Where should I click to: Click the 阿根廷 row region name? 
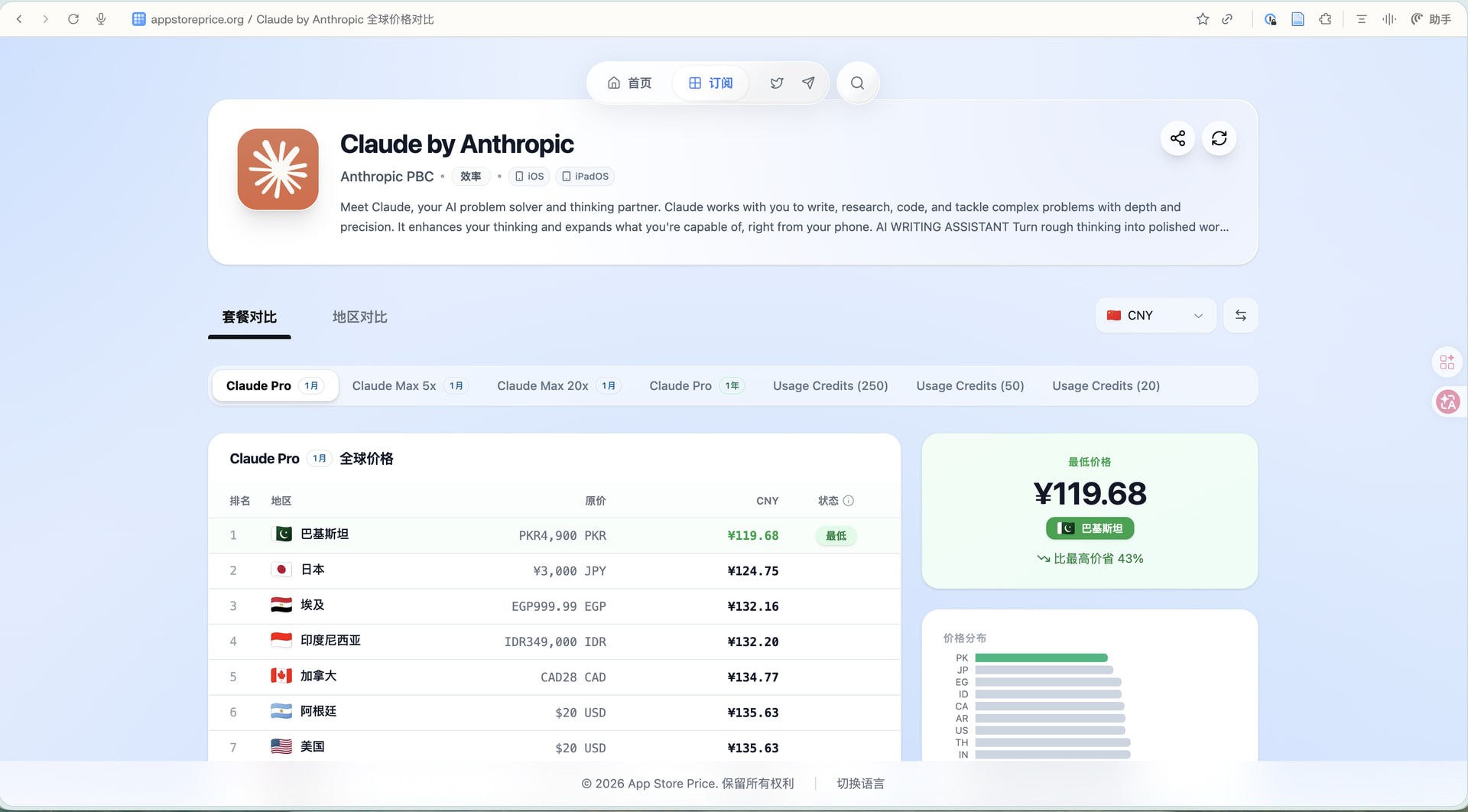tap(318, 711)
